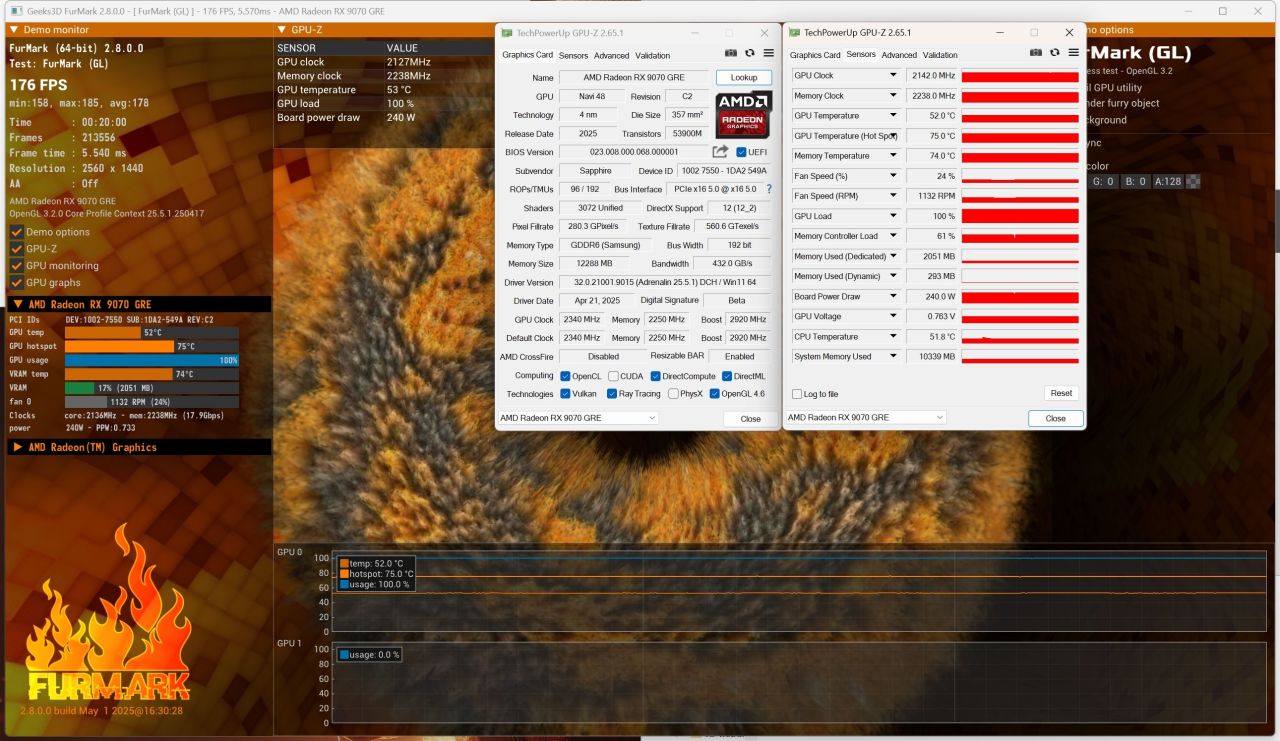The image size is (1280, 741).
Task: Open the GPU Clock sensor dropdown arrow
Action: pos(893,76)
